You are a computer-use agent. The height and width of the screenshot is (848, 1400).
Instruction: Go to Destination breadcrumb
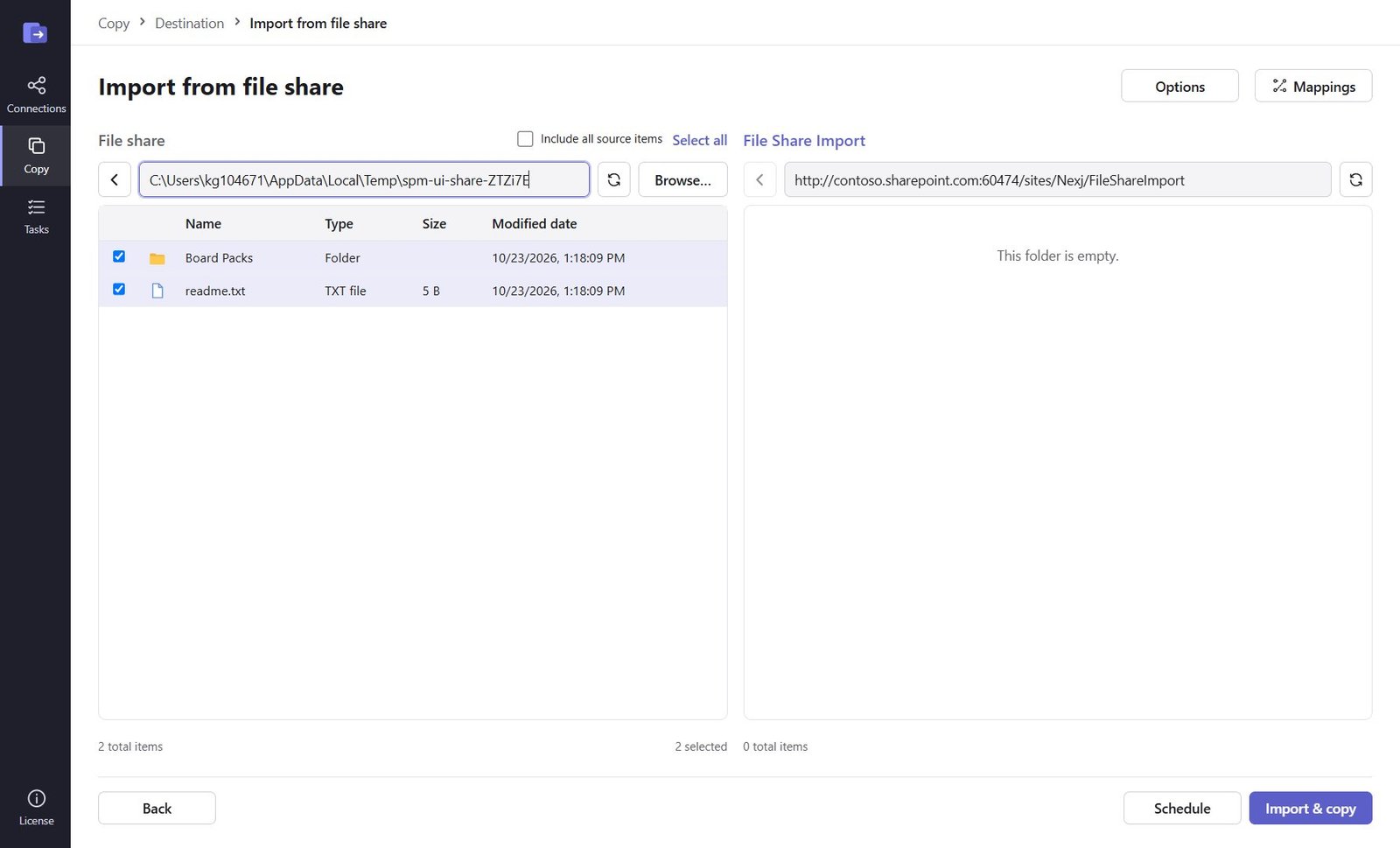[x=189, y=24]
